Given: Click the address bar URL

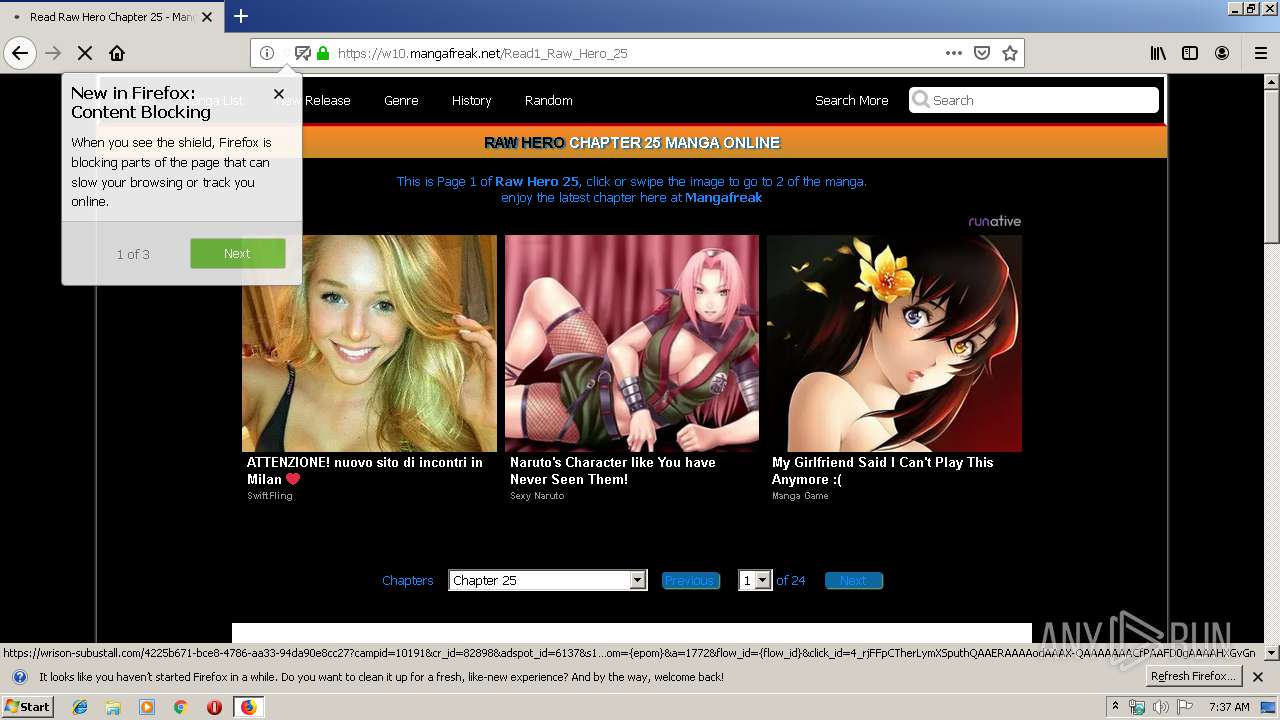Looking at the screenshot, I should click(x=483, y=53).
